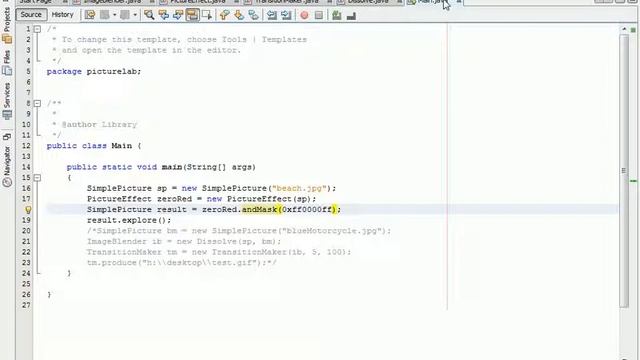
Task: Go to the next bookmark
Action: 239,15
